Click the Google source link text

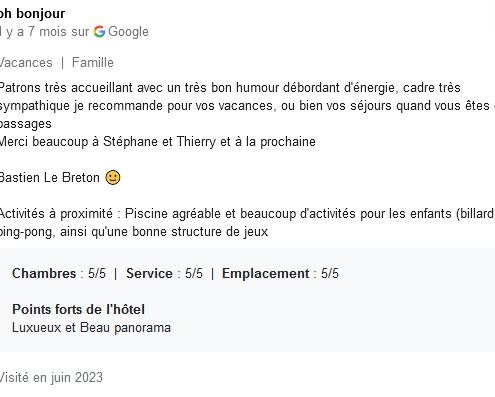(128, 32)
